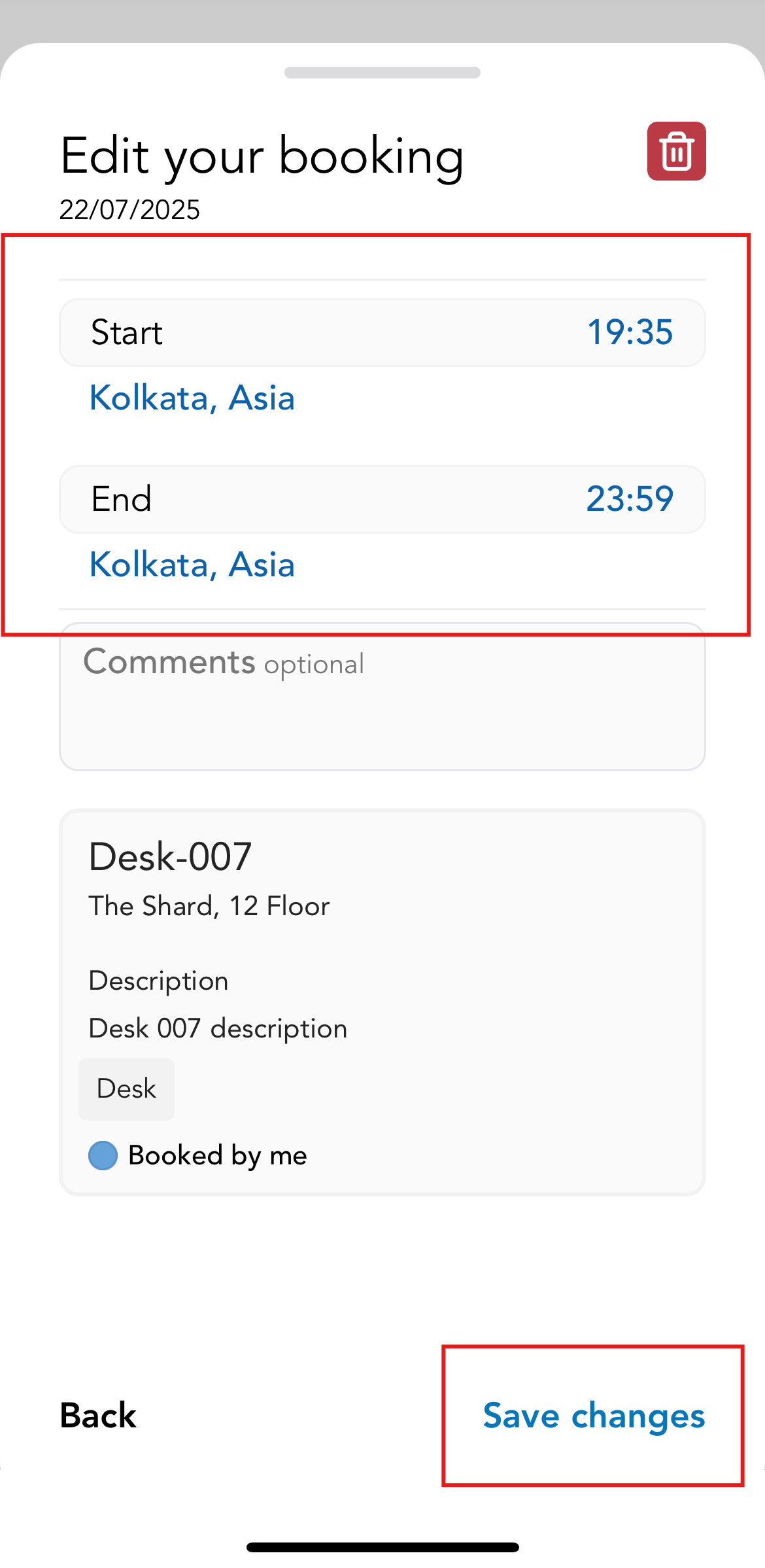The width and height of the screenshot is (765, 1568).
Task: Tap the Booked by me label
Action: click(218, 1155)
